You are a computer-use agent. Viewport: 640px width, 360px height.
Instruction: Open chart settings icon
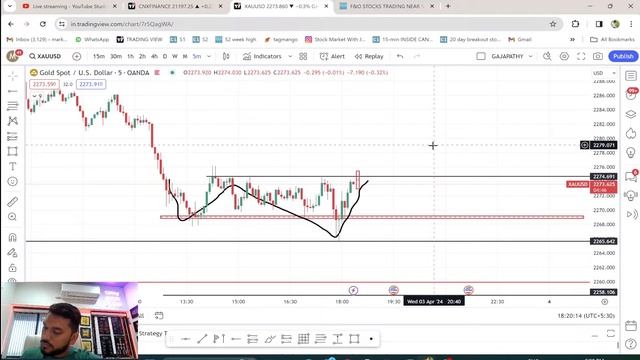point(564,56)
